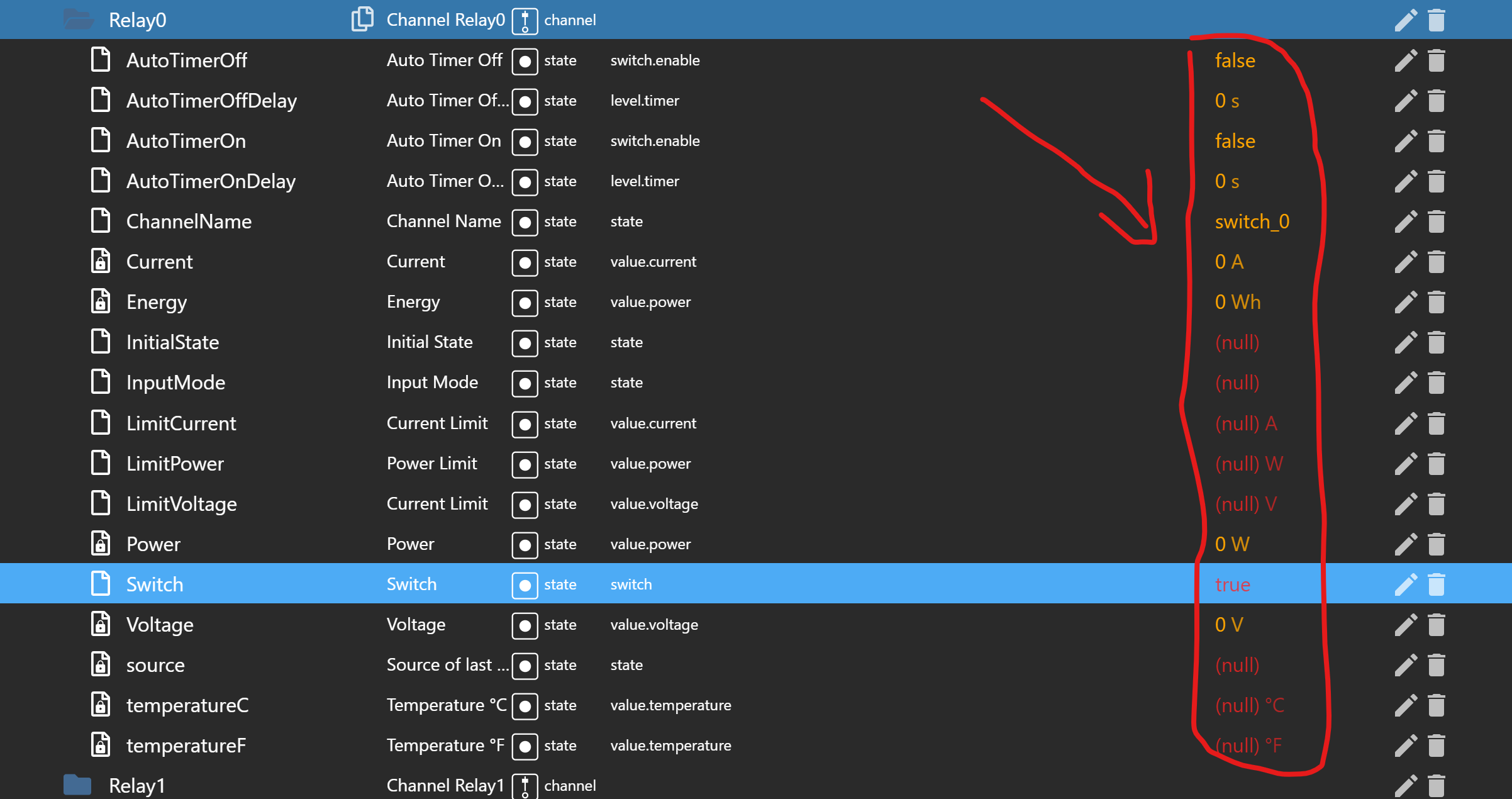Select the InputMode object row
Image resolution: width=1512 pixels, height=799 pixels.
pos(175,383)
